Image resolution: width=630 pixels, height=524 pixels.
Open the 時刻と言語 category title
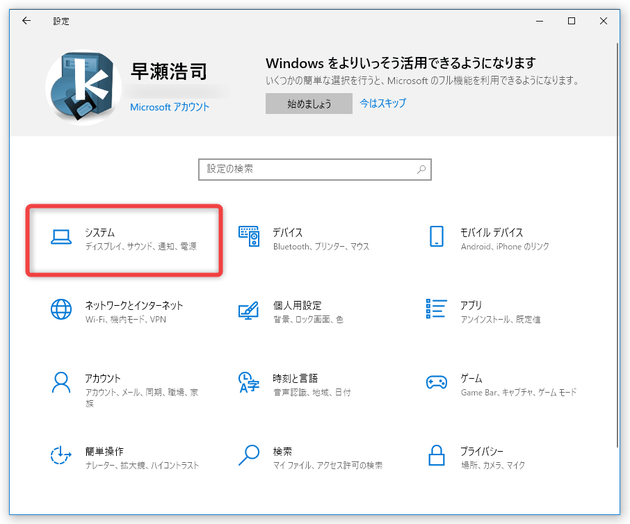point(295,378)
